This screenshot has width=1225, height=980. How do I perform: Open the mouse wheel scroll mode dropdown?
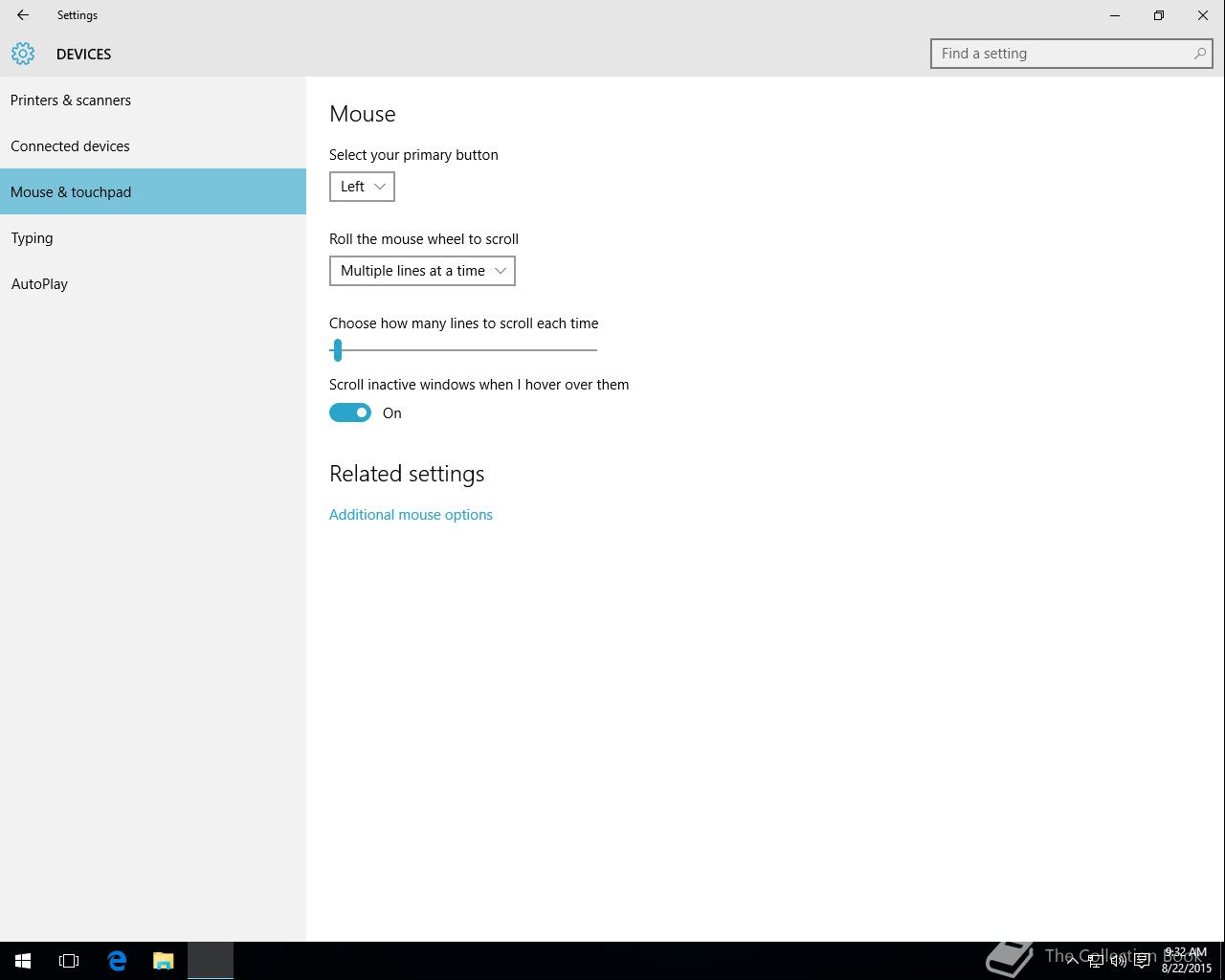point(422,271)
